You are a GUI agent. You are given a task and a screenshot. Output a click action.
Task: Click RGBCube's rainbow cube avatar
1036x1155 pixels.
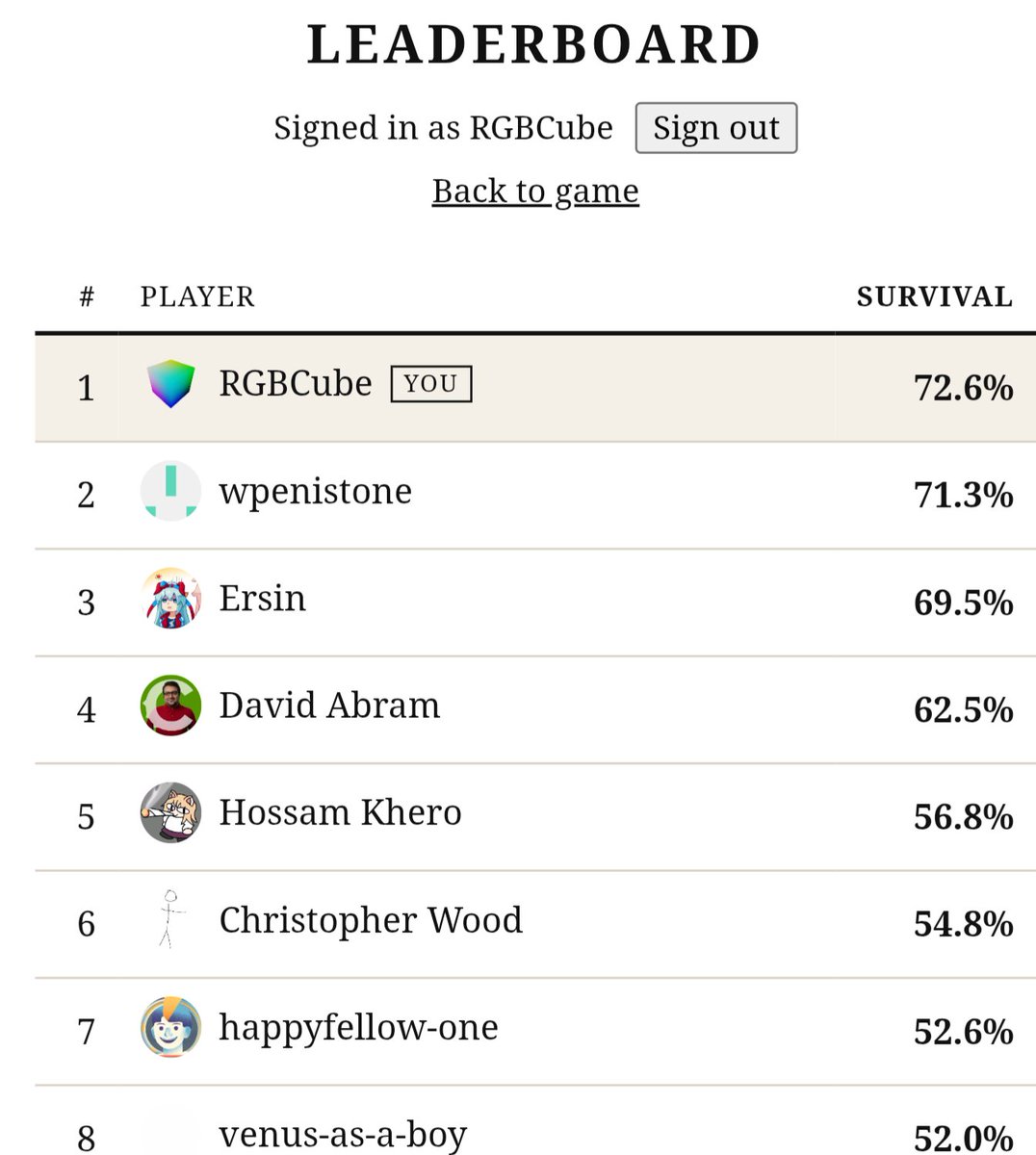coord(170,384)
